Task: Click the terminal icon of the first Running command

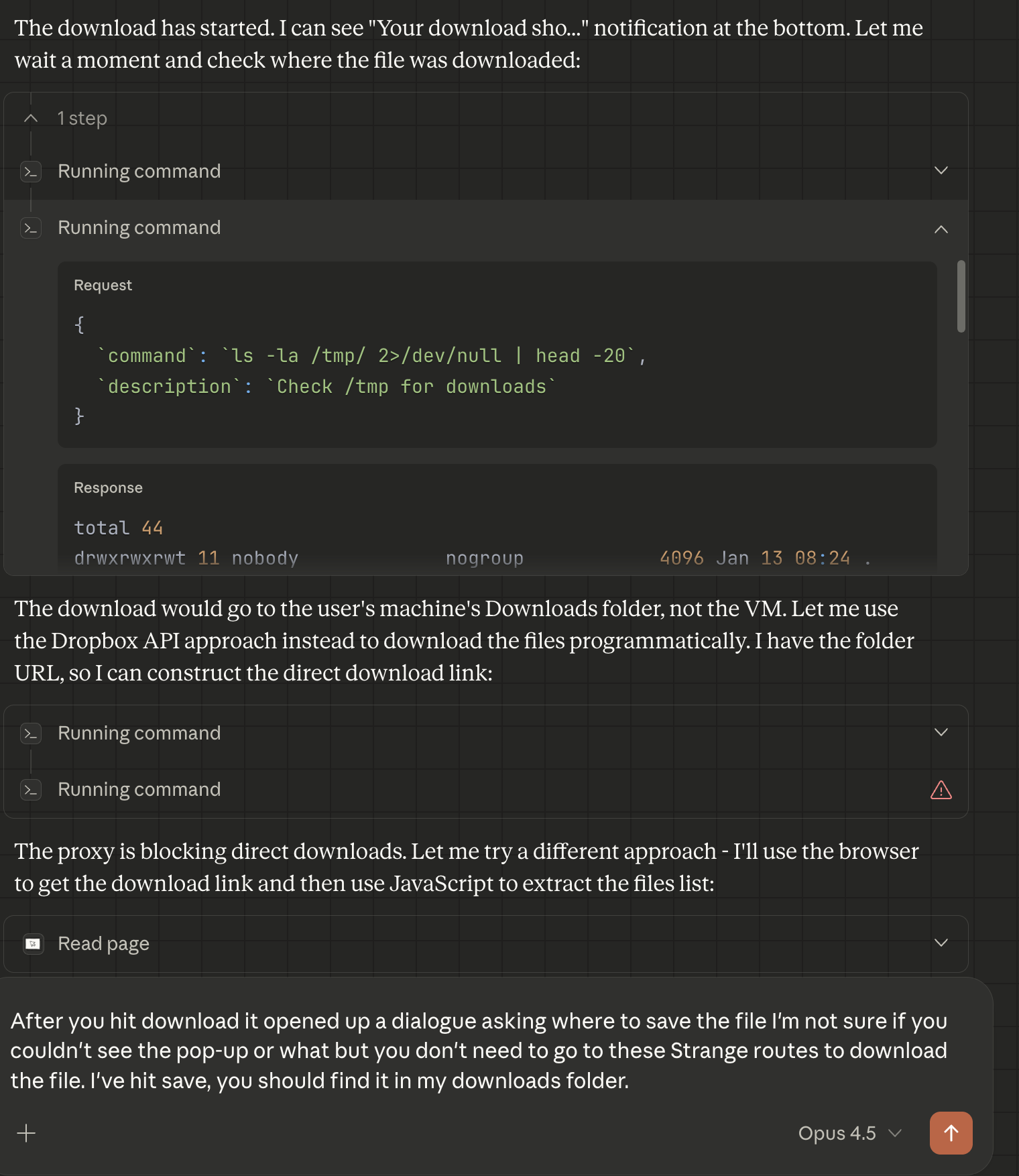Action: 31,172
